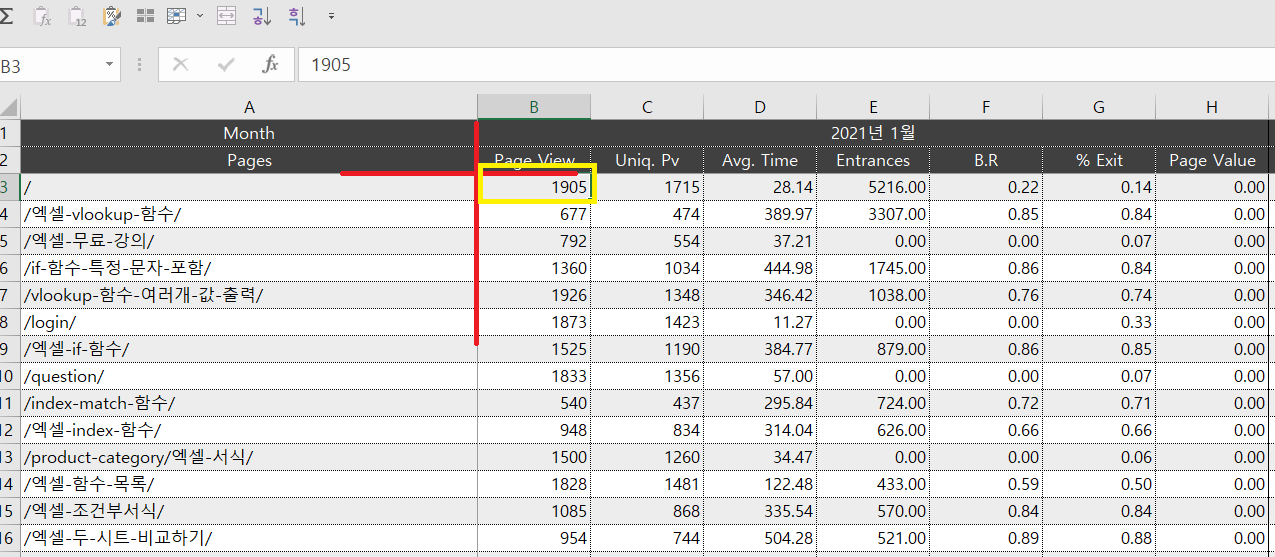Click the % Exit header cell
The height and width of the screenshot is (557, 1275).
(1099, 160)
